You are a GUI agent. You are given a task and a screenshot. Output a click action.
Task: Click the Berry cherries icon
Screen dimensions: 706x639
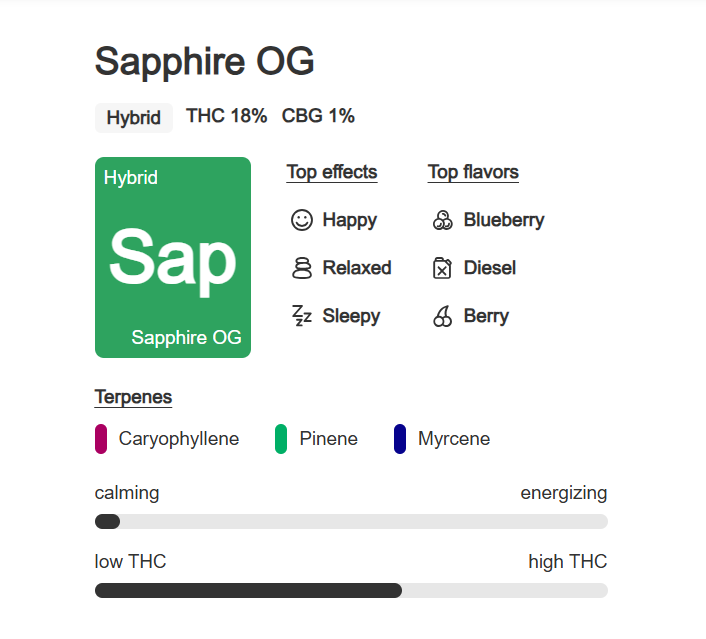[443, 316]
